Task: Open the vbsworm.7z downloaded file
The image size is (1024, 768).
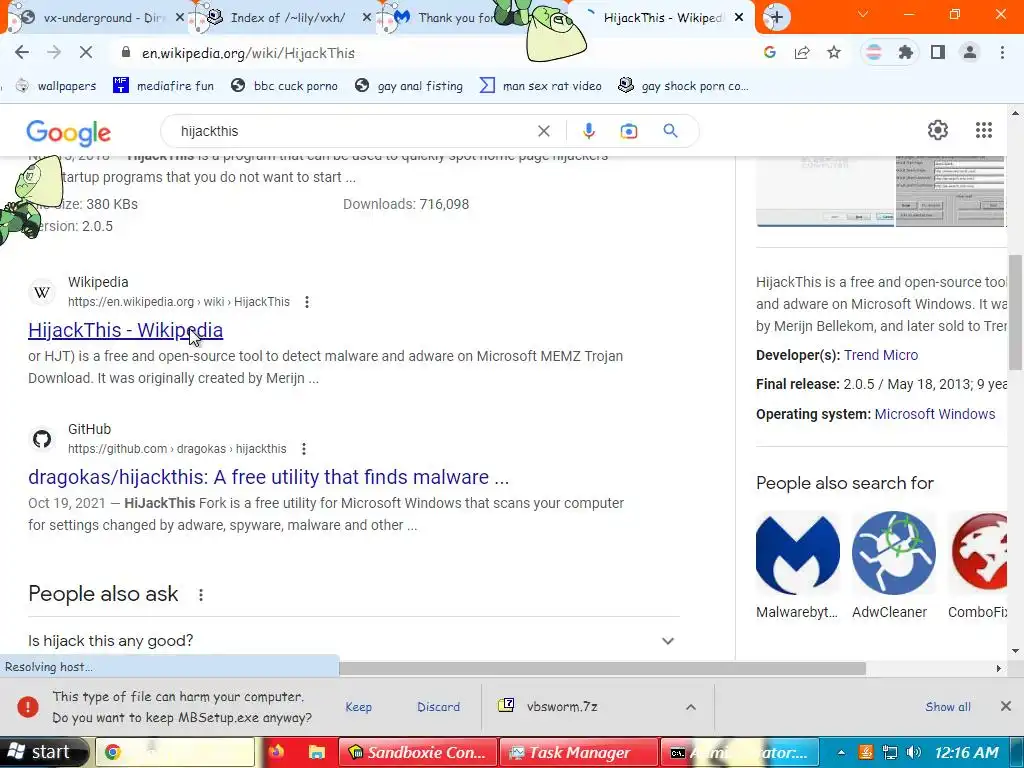Action: point(562,706)
